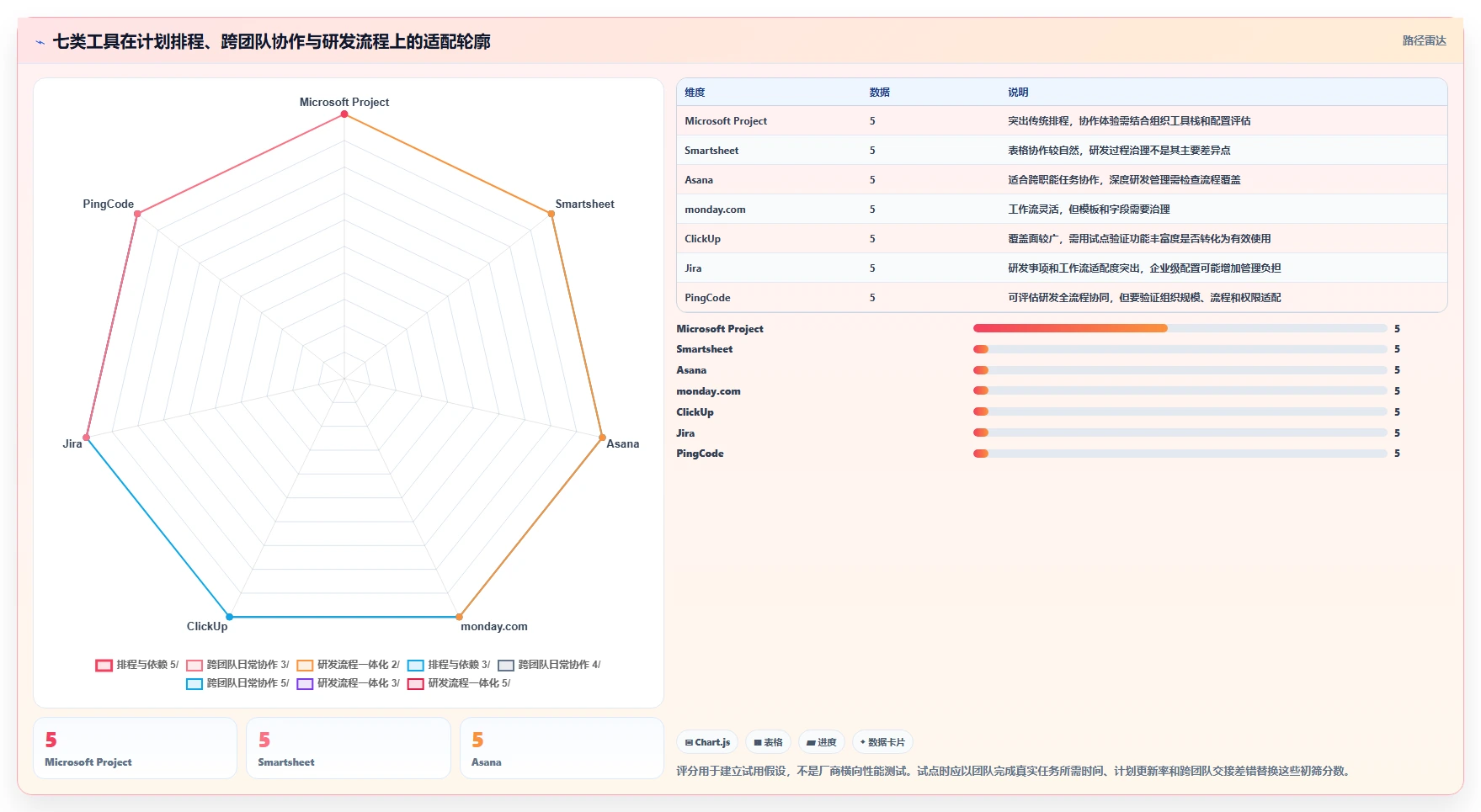Click the radar point at ClickUp

point(229,617)
